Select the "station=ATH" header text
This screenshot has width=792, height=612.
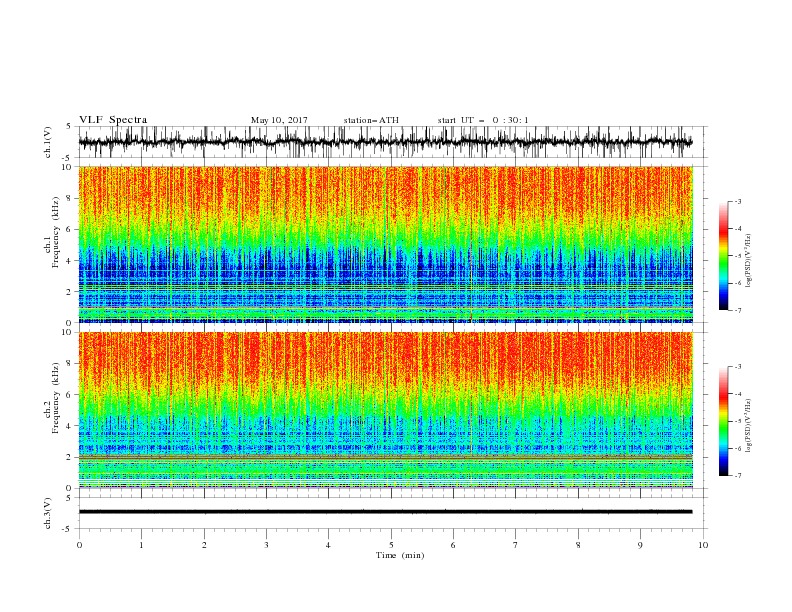tap(371, 120)
